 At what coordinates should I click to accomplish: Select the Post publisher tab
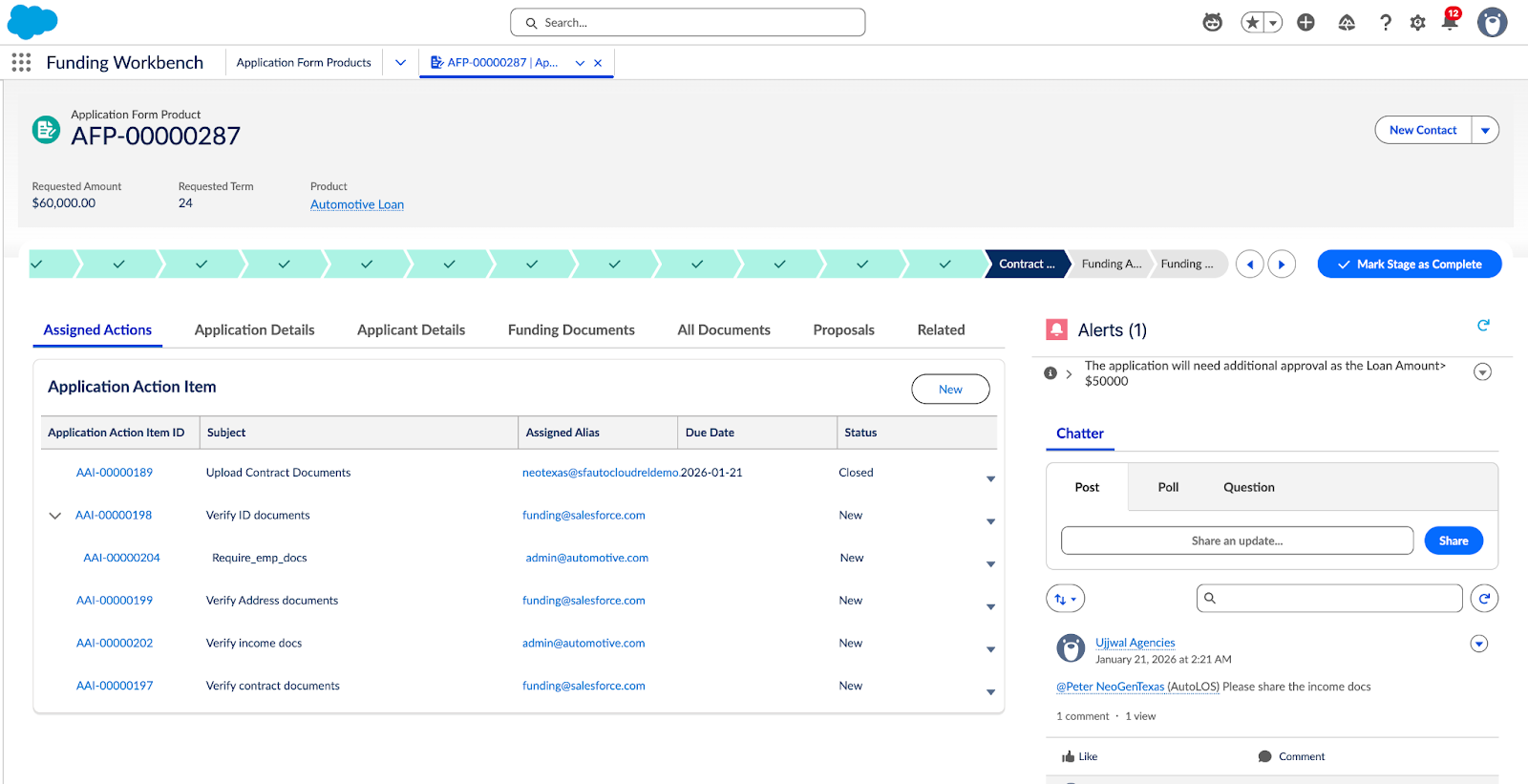coord(1087,487)
